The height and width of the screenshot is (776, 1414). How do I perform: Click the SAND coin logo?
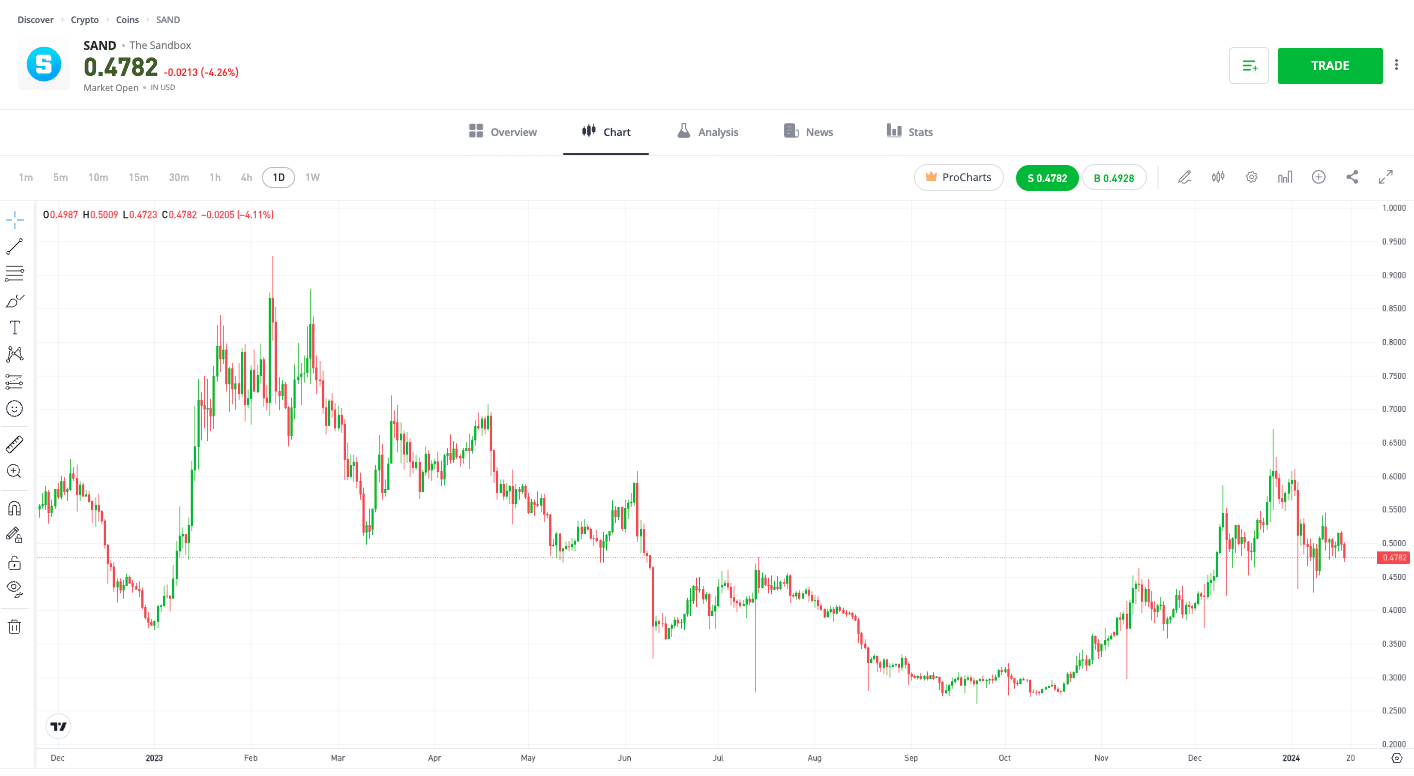tap(43, 65)
